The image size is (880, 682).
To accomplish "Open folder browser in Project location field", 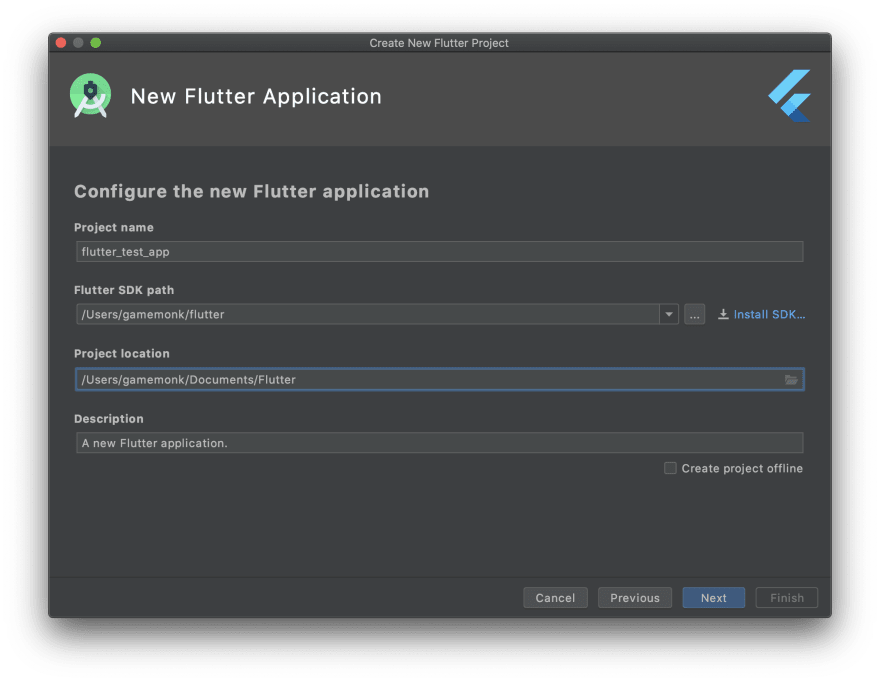I will click(791, 380).
